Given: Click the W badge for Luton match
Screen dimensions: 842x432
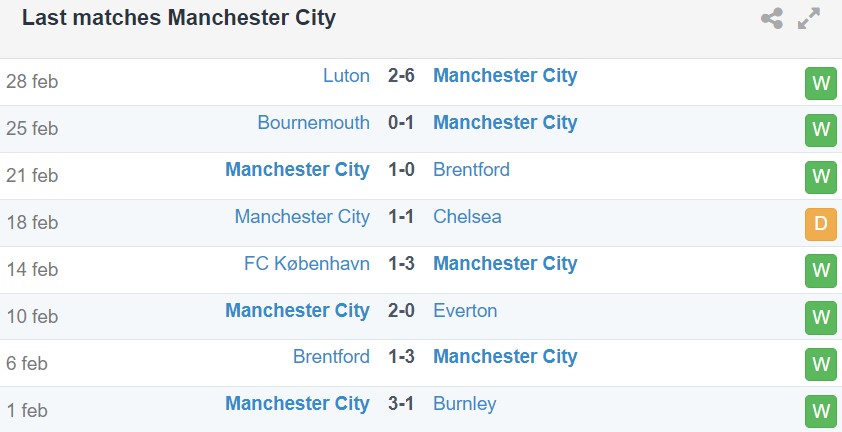Looking at the screenshot, I should coord(820,83).
